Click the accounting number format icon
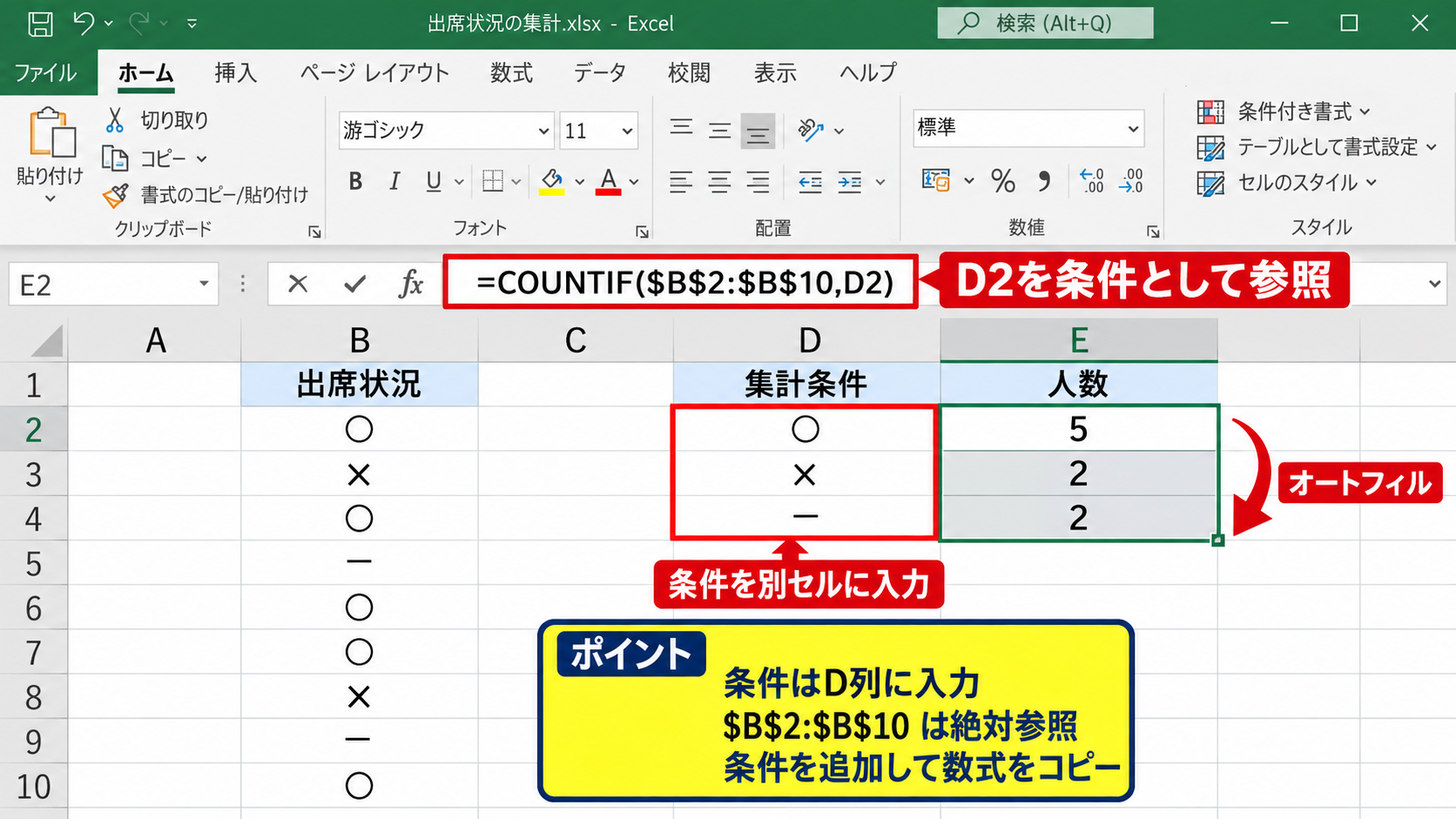1456x819 pixels. coord(936,181)
